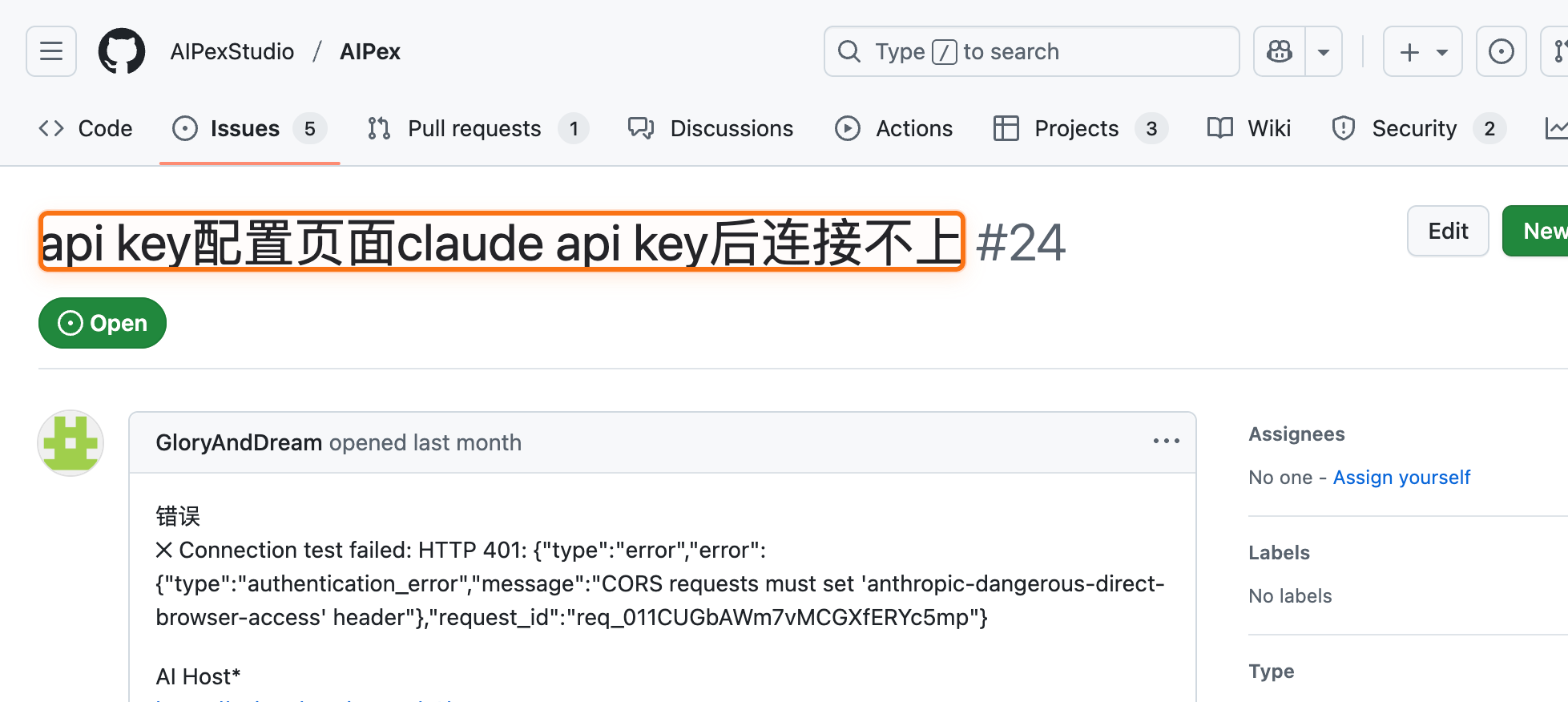
Task: Open the Insights graph tab icon
Action: (1555, 128)
